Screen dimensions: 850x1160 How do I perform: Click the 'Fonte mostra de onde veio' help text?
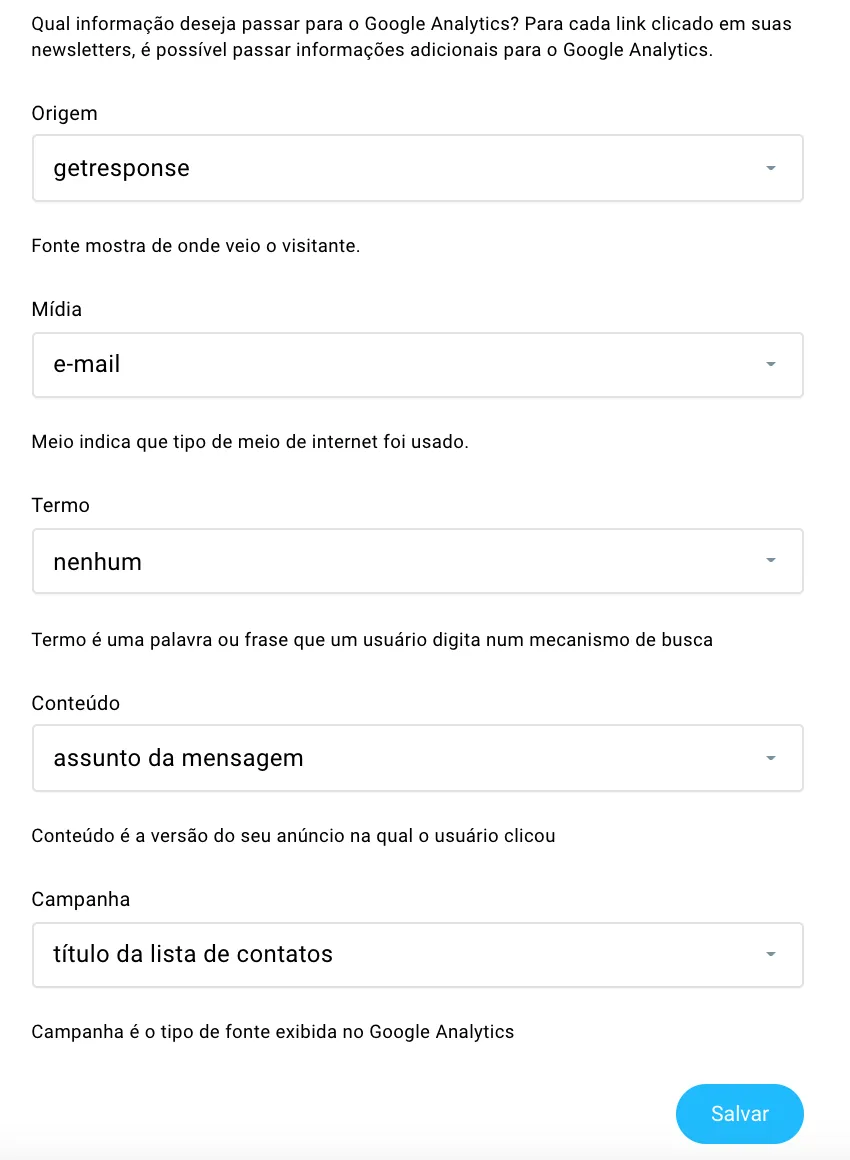coord(195,246)
